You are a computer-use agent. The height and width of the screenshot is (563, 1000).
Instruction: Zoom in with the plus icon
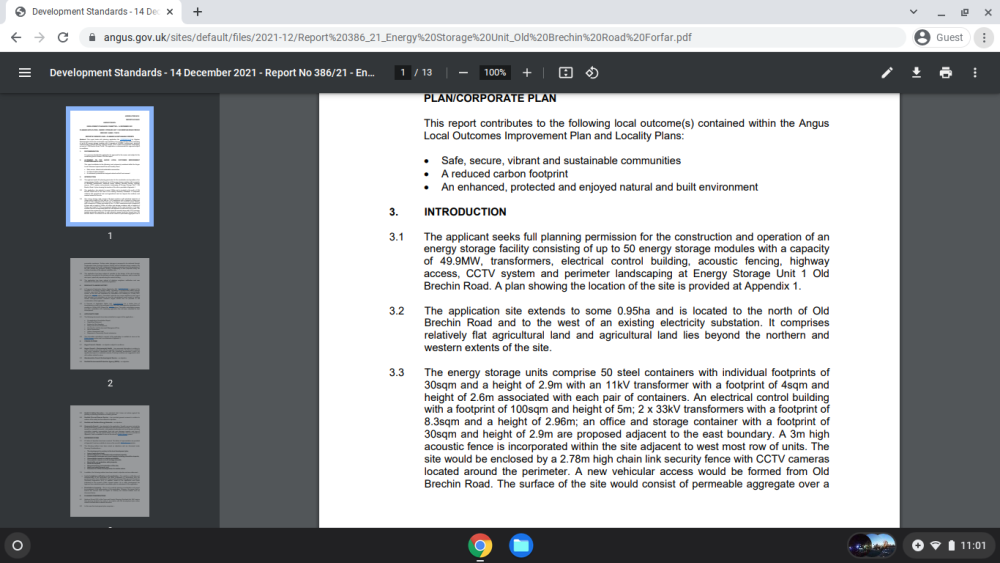pyautogui.click(x=527, y=73)
